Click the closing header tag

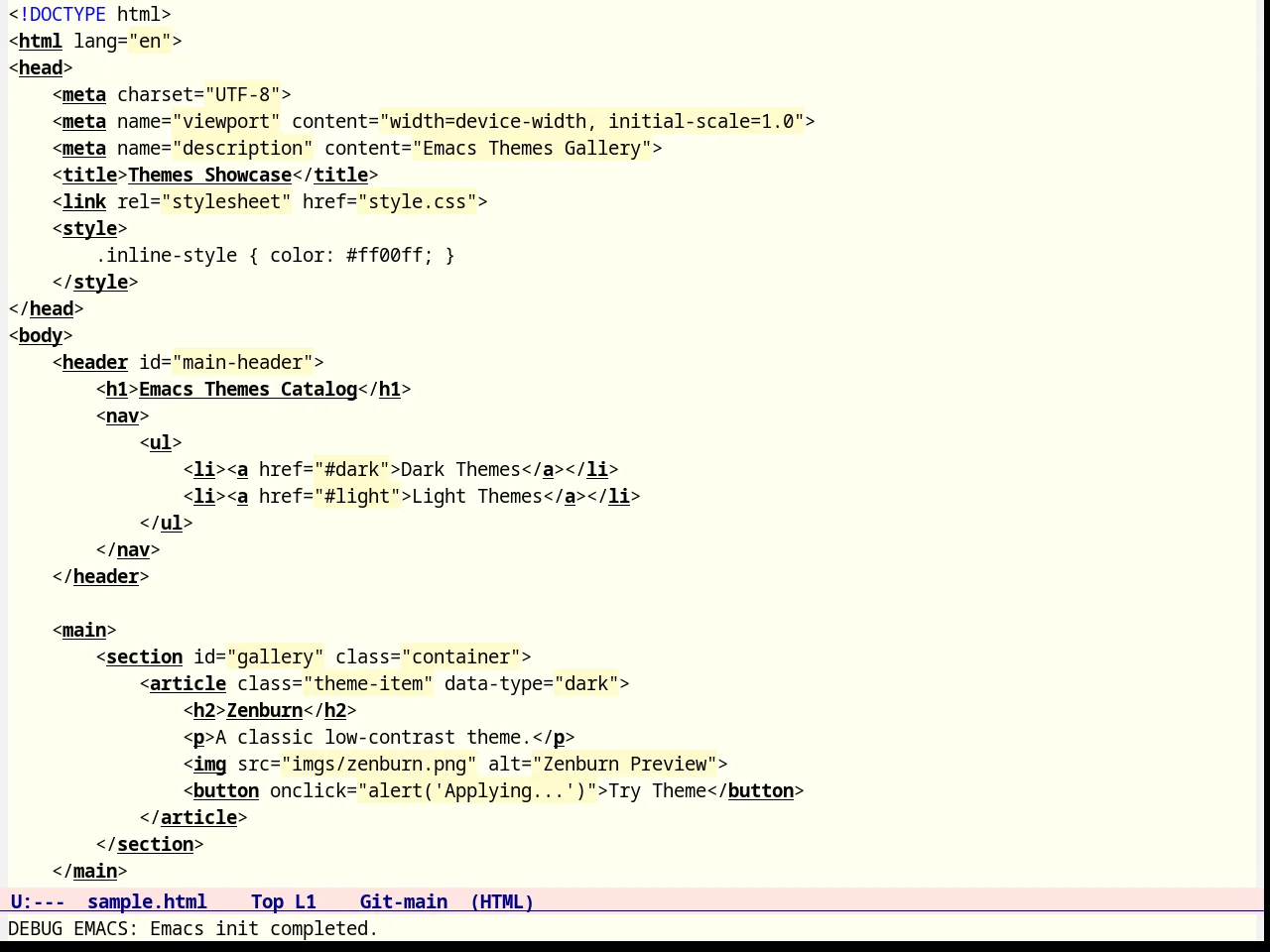click(100, 576)
